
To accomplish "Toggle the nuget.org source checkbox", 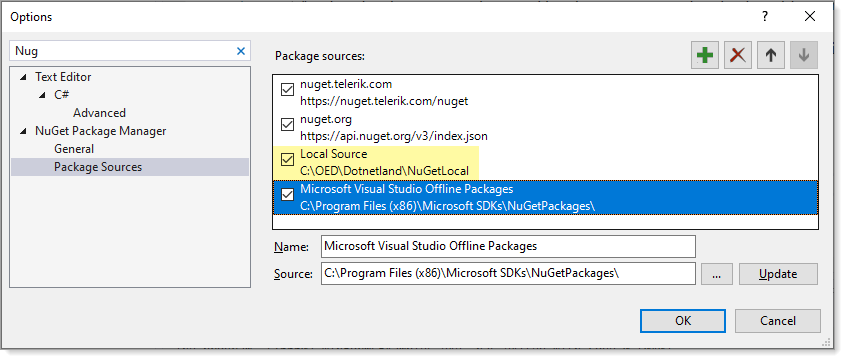I will (288, 125).
